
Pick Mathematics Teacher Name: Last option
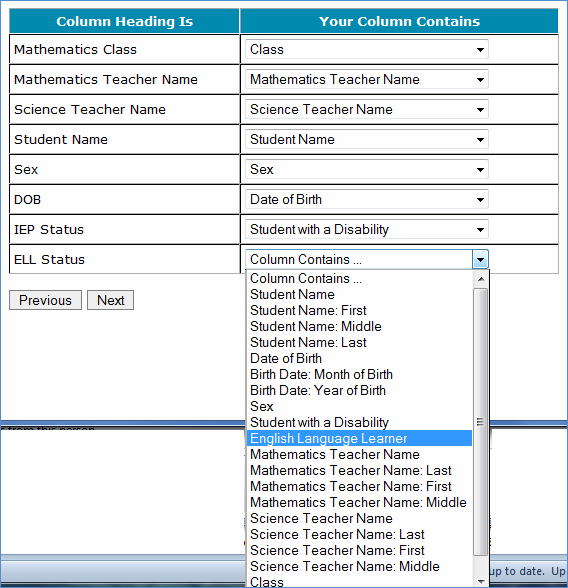tap(359, 470)
